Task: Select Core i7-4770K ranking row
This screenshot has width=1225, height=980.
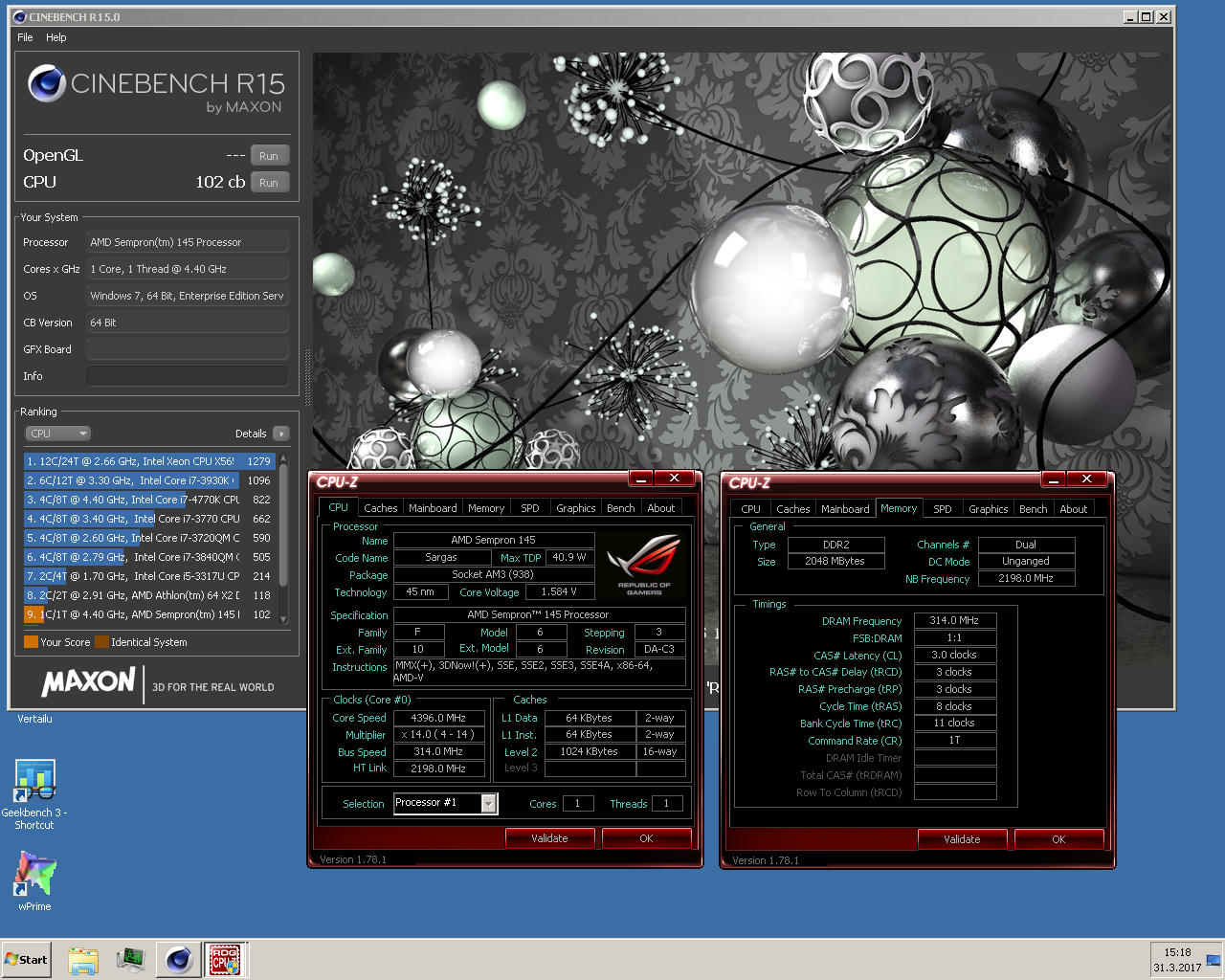Action: pyautogui.click(x=149, y=500)
